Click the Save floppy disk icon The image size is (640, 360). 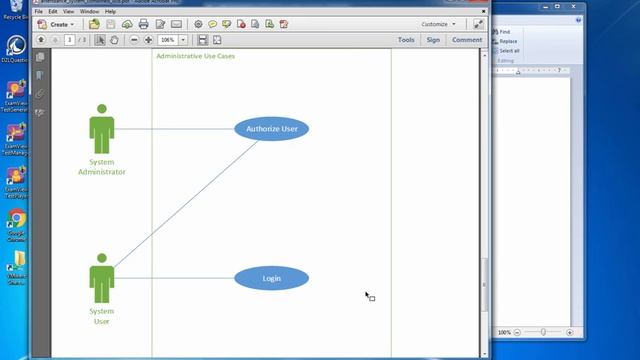111,24
